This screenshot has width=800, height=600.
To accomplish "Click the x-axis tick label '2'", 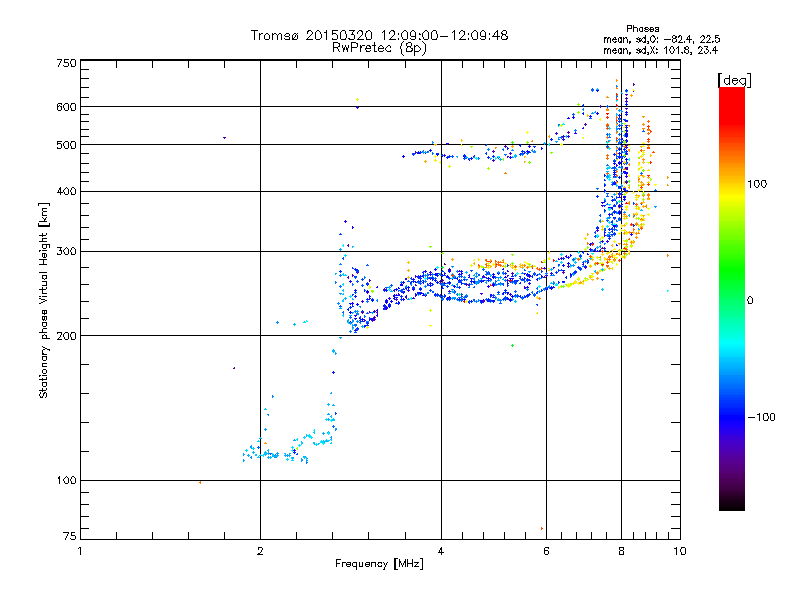I will [x=260, y=551].
